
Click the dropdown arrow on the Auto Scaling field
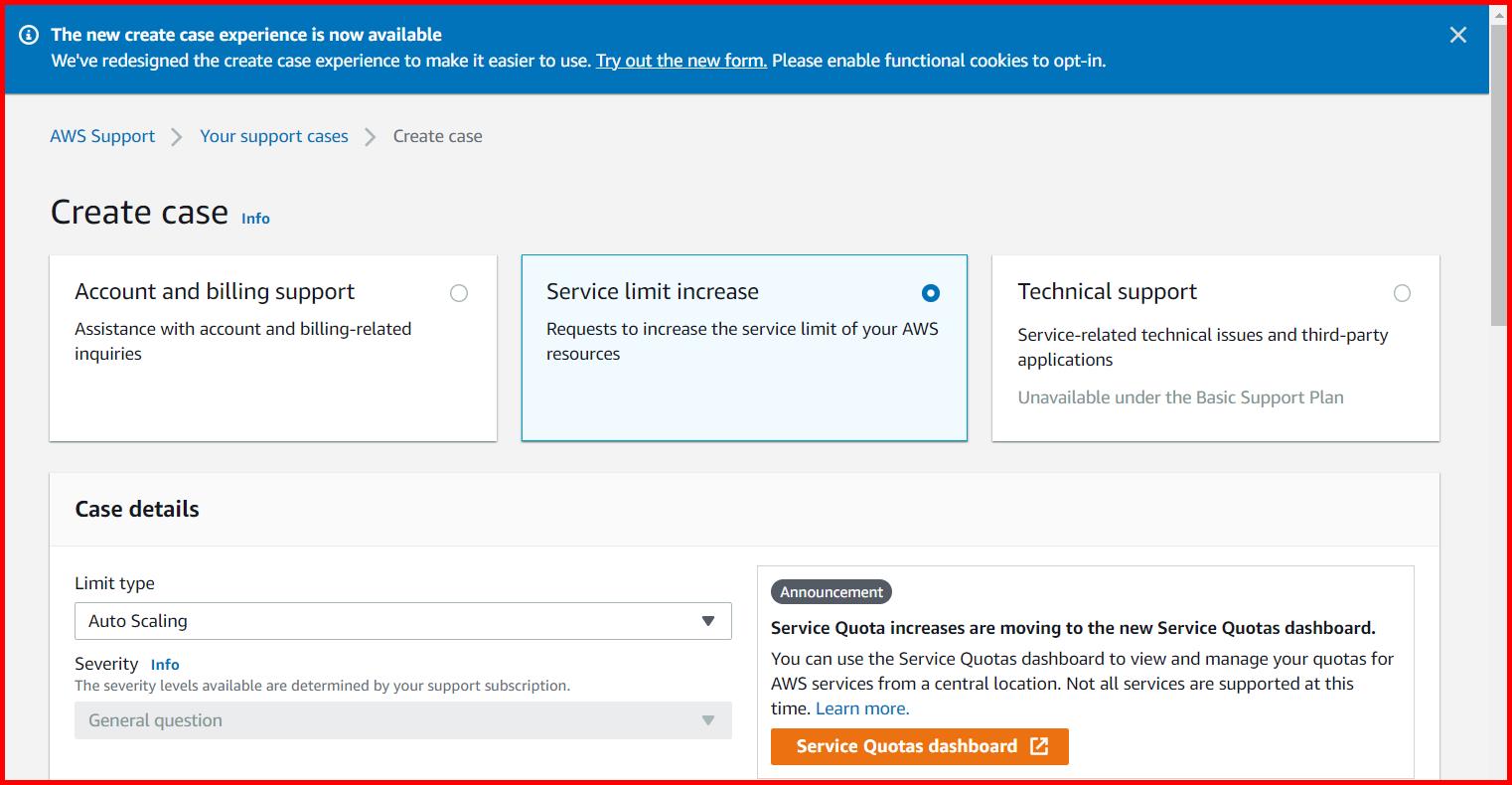click(x=708, y=621)
